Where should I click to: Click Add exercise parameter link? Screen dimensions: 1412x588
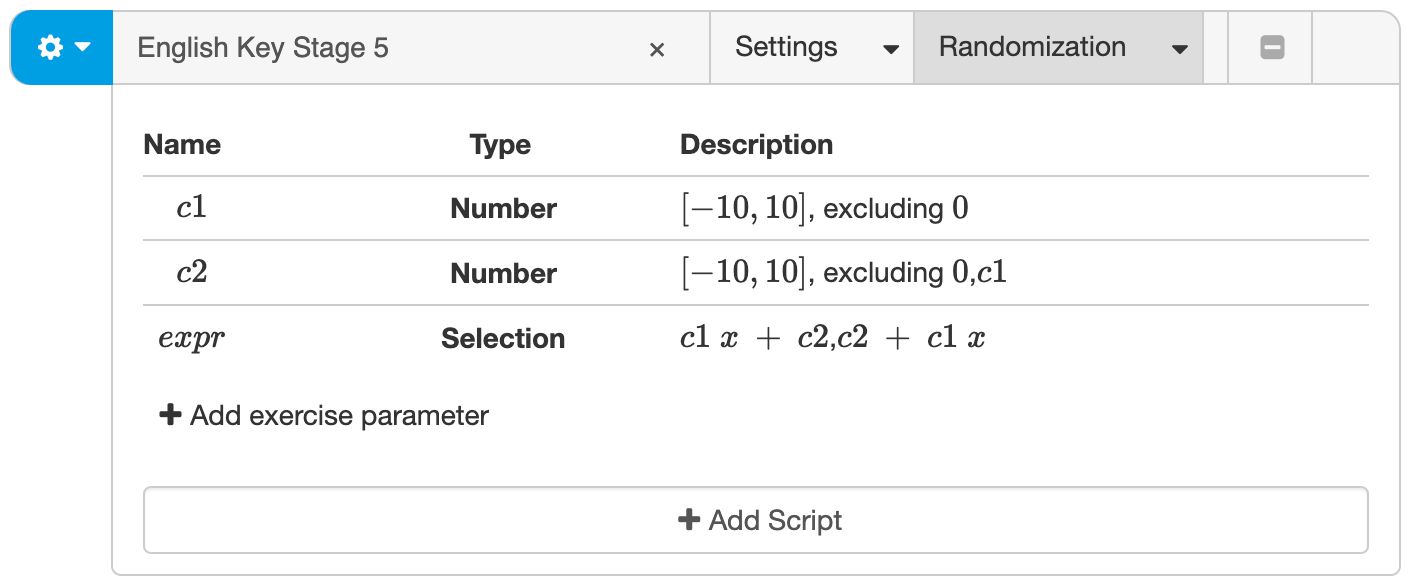pos(337,415)
